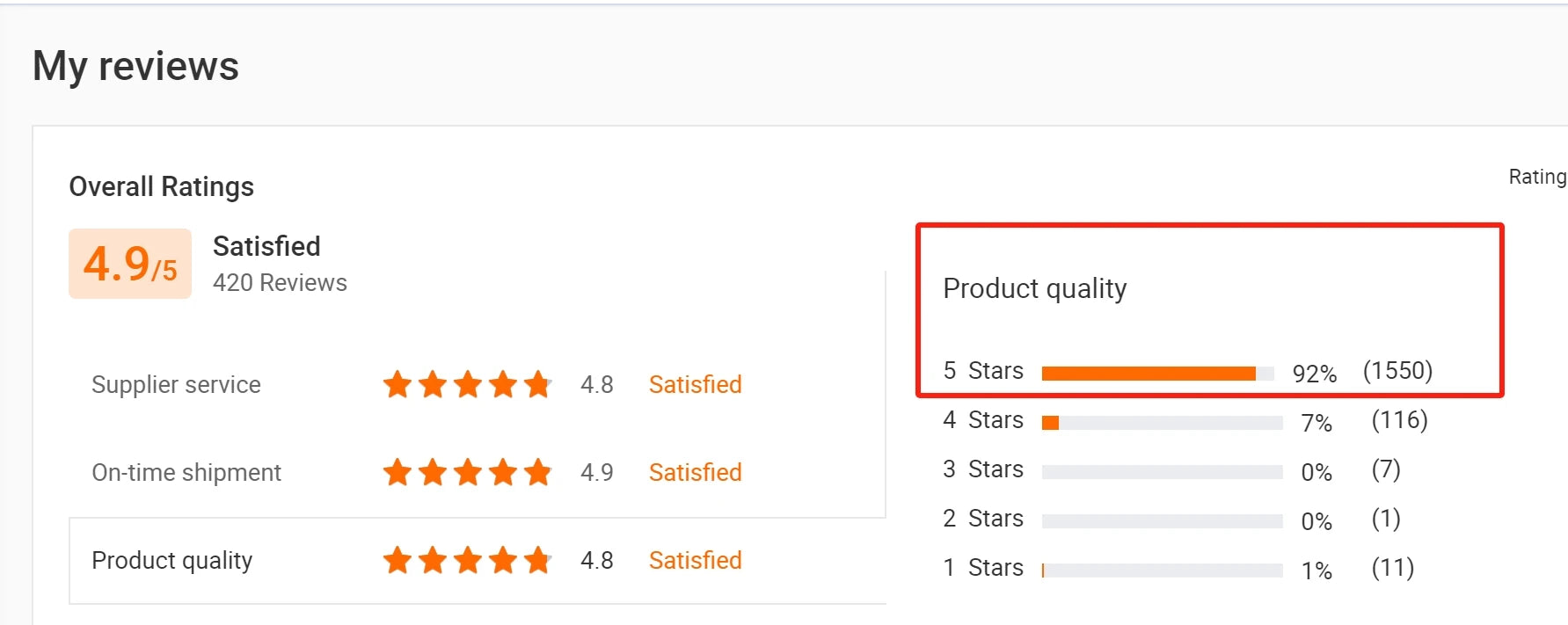The height and width of the screenshot is (625, 1568).
Task: Click the 1 Stars progress bar
Action: pos(1162,570)
